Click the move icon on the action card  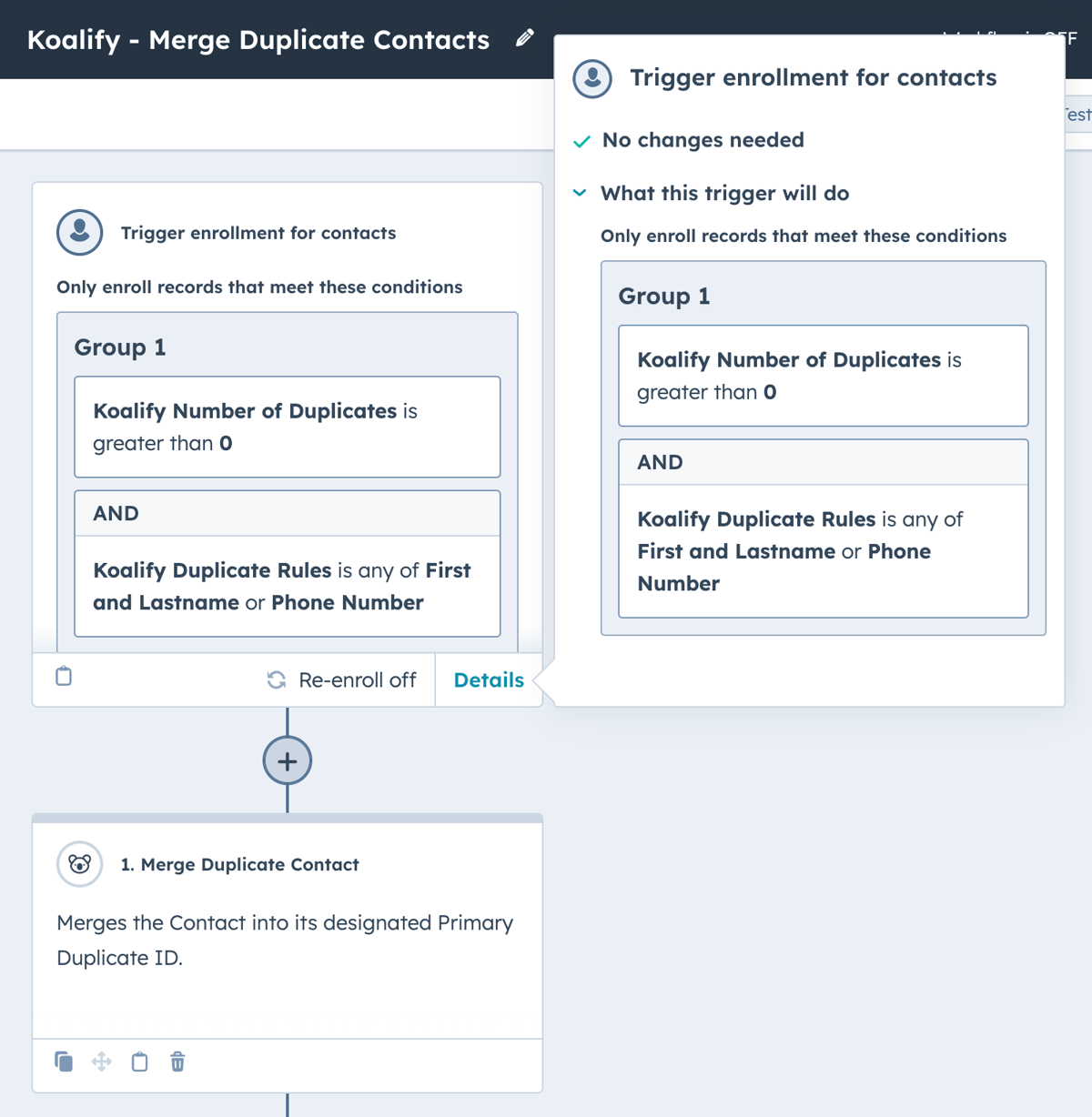coord(101,1062)
